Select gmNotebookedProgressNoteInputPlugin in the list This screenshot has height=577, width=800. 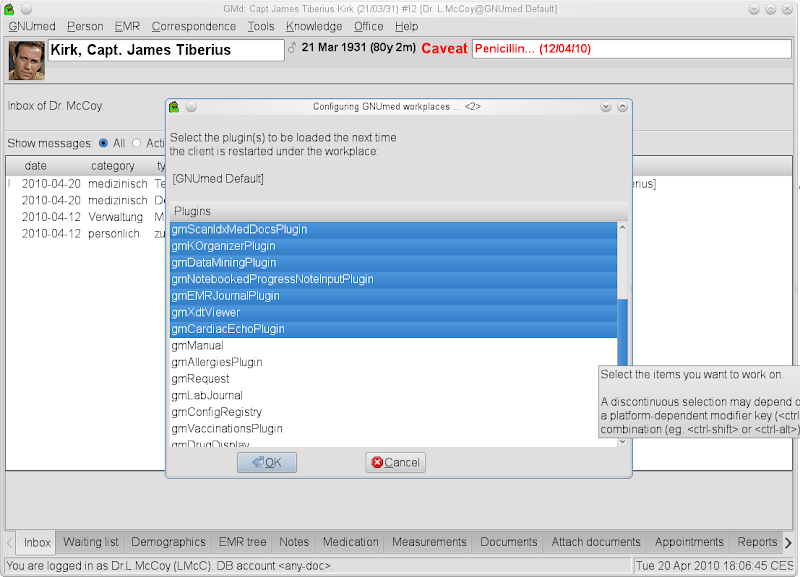point(393,279)
